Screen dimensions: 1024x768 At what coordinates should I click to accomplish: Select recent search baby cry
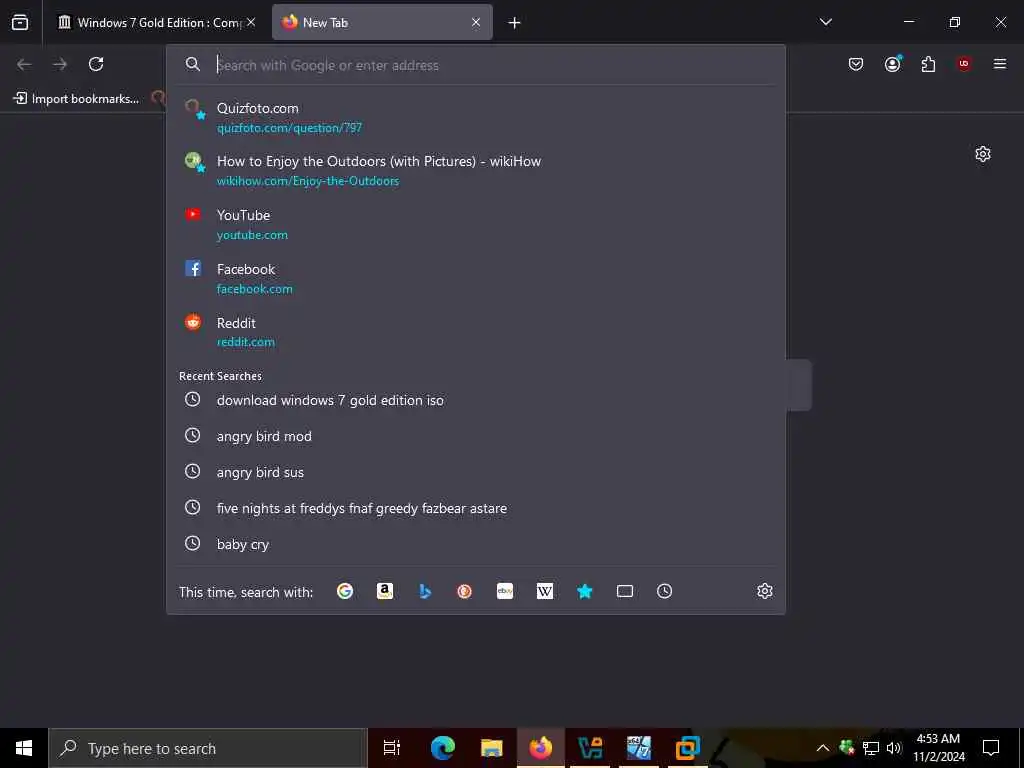pos(476,544)
